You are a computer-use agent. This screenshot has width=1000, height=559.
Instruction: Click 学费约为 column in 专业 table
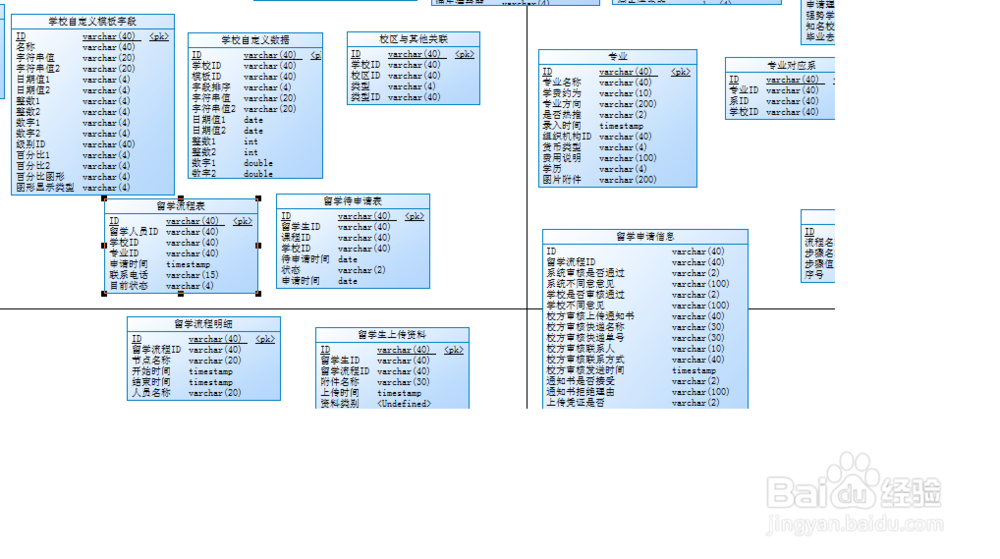click(562, 93)
